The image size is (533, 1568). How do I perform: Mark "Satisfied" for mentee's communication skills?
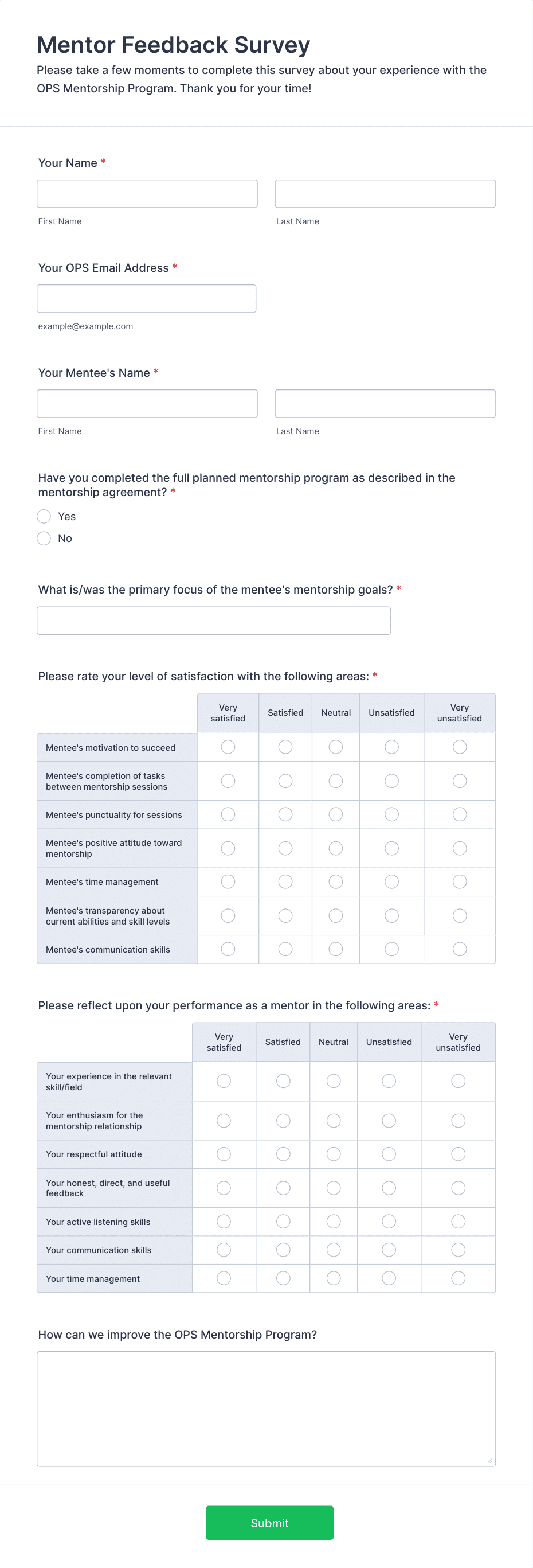click(x=285, y=949)
